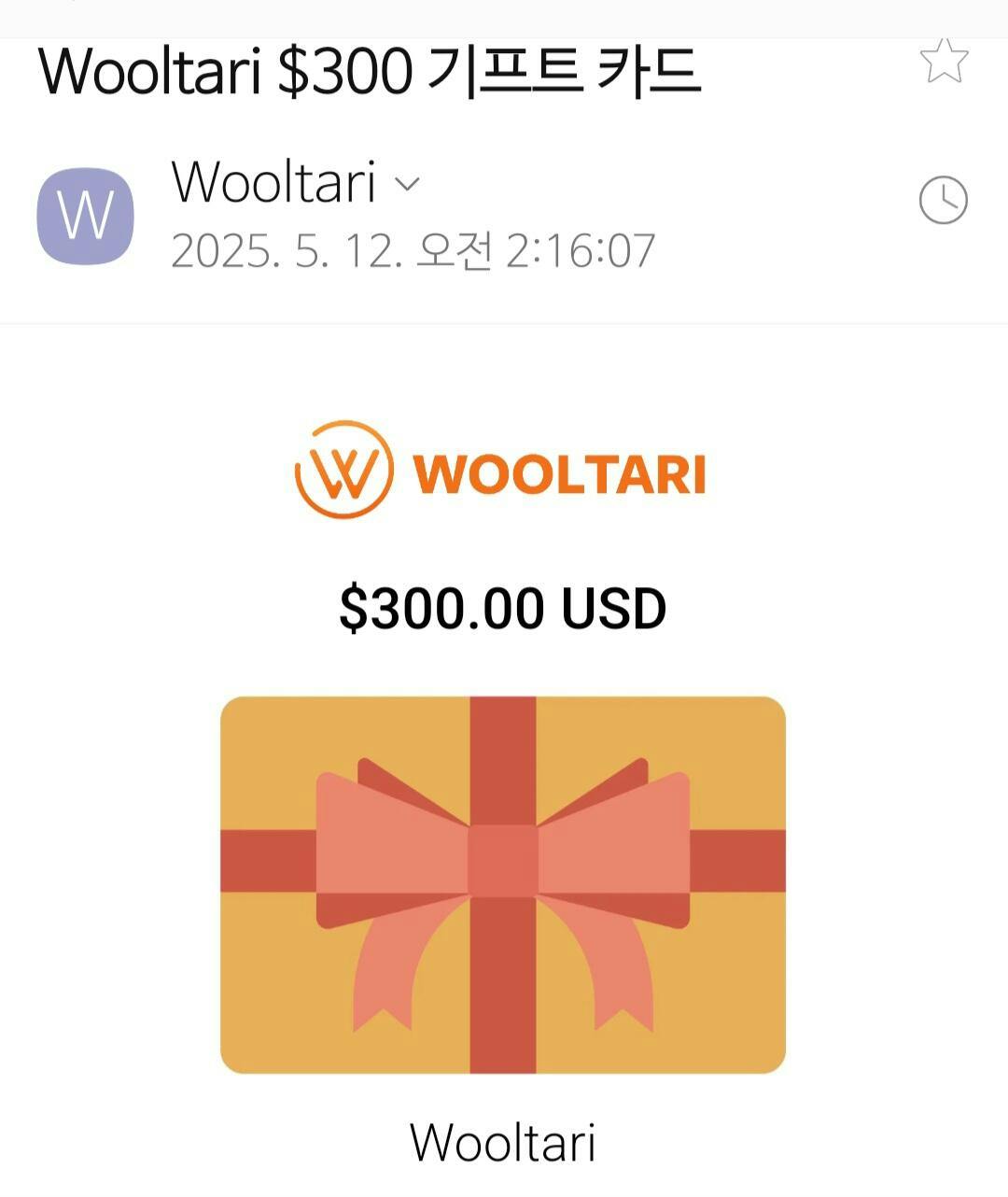Star the Wooltari gift card email
Image resolution: width=1008 pixels, height=1197 pixels.
(944, 62)
